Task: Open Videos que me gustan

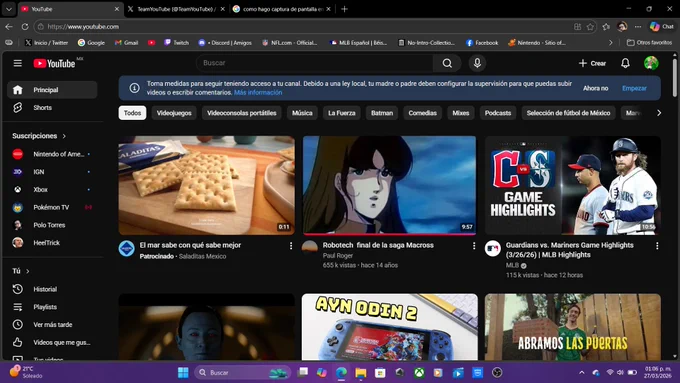Action: click(52, 343)
